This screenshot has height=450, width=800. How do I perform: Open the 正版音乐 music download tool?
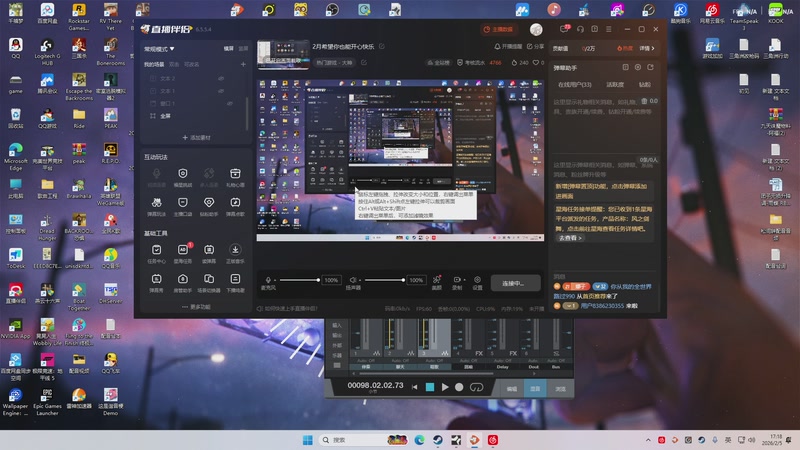236,251
